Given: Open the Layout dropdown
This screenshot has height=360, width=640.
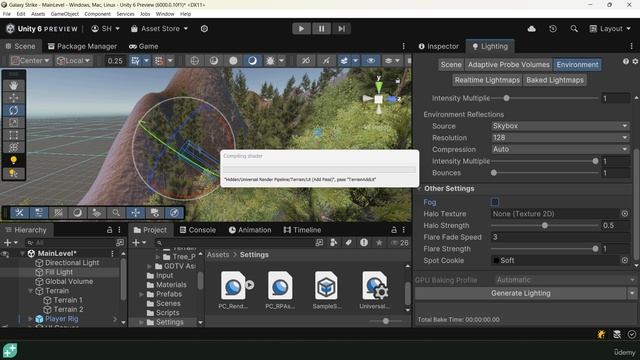Looking at the screenshot, I should point(610,29).
